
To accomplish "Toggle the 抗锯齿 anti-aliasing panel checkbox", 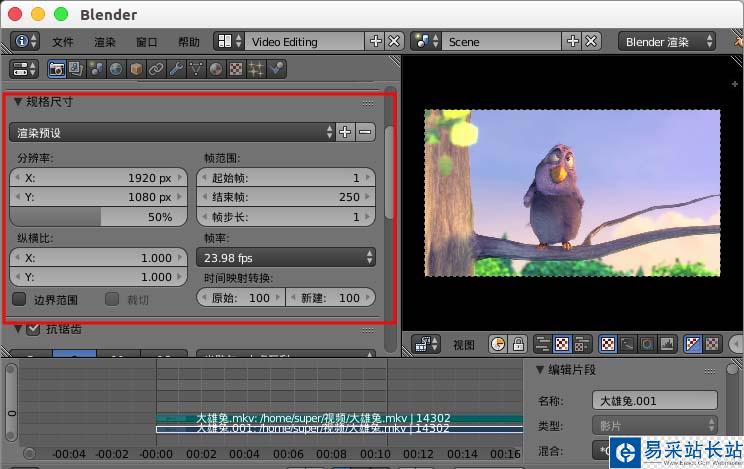I will [x=33, y=329].
